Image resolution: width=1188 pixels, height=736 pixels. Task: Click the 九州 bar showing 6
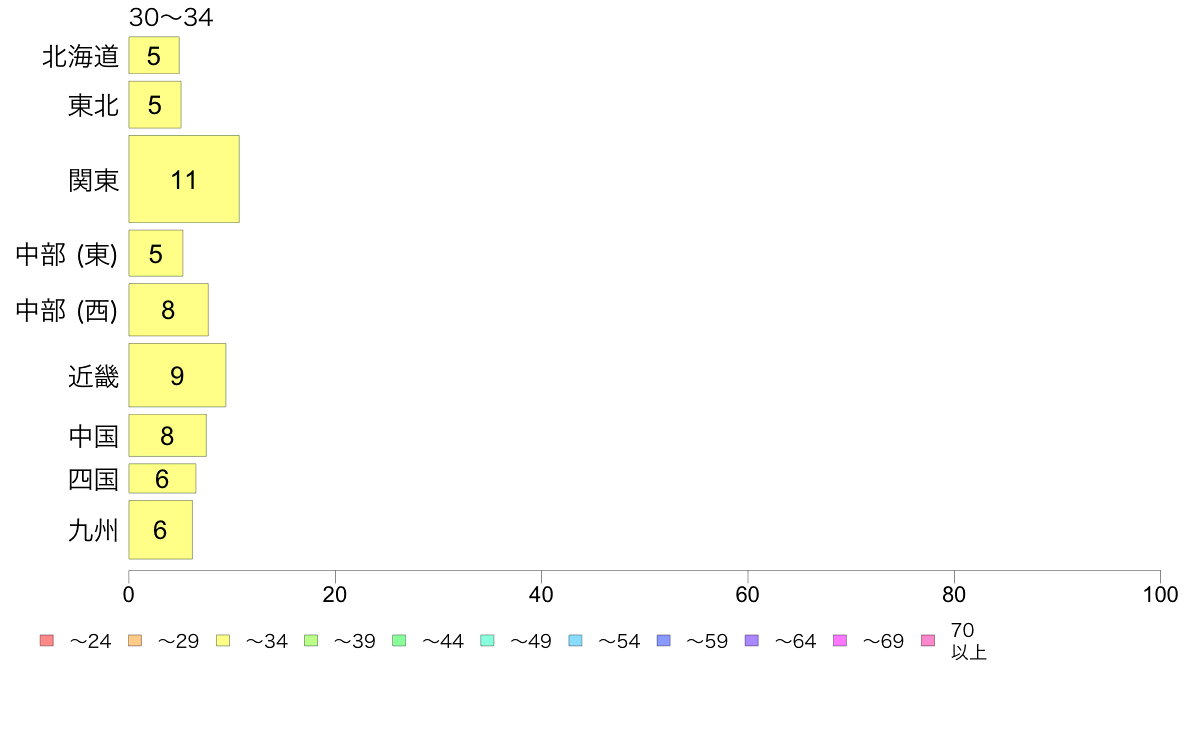tap(161, 530)
